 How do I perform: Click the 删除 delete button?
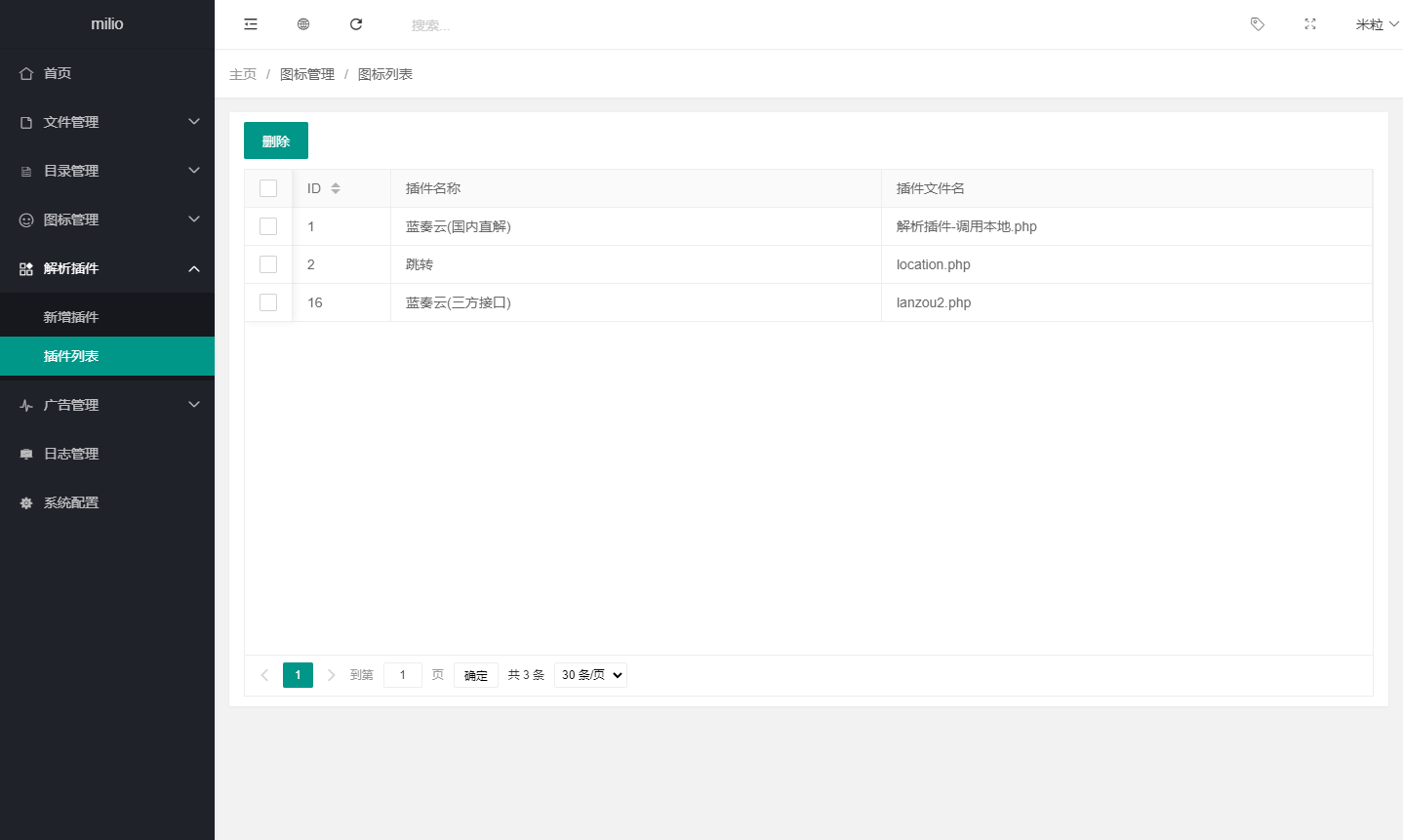click(276, 140)
